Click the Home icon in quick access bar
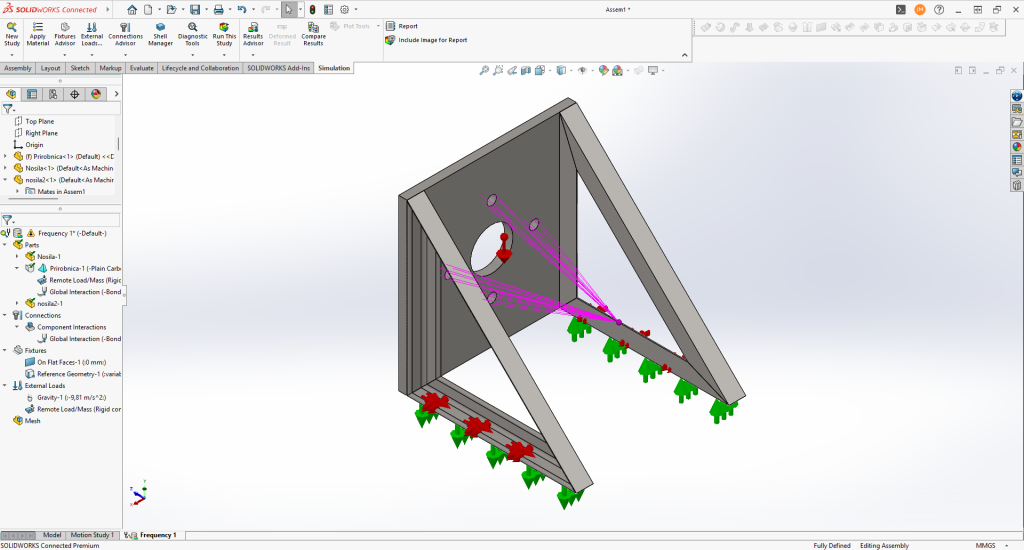 click(x=132, y=10)
